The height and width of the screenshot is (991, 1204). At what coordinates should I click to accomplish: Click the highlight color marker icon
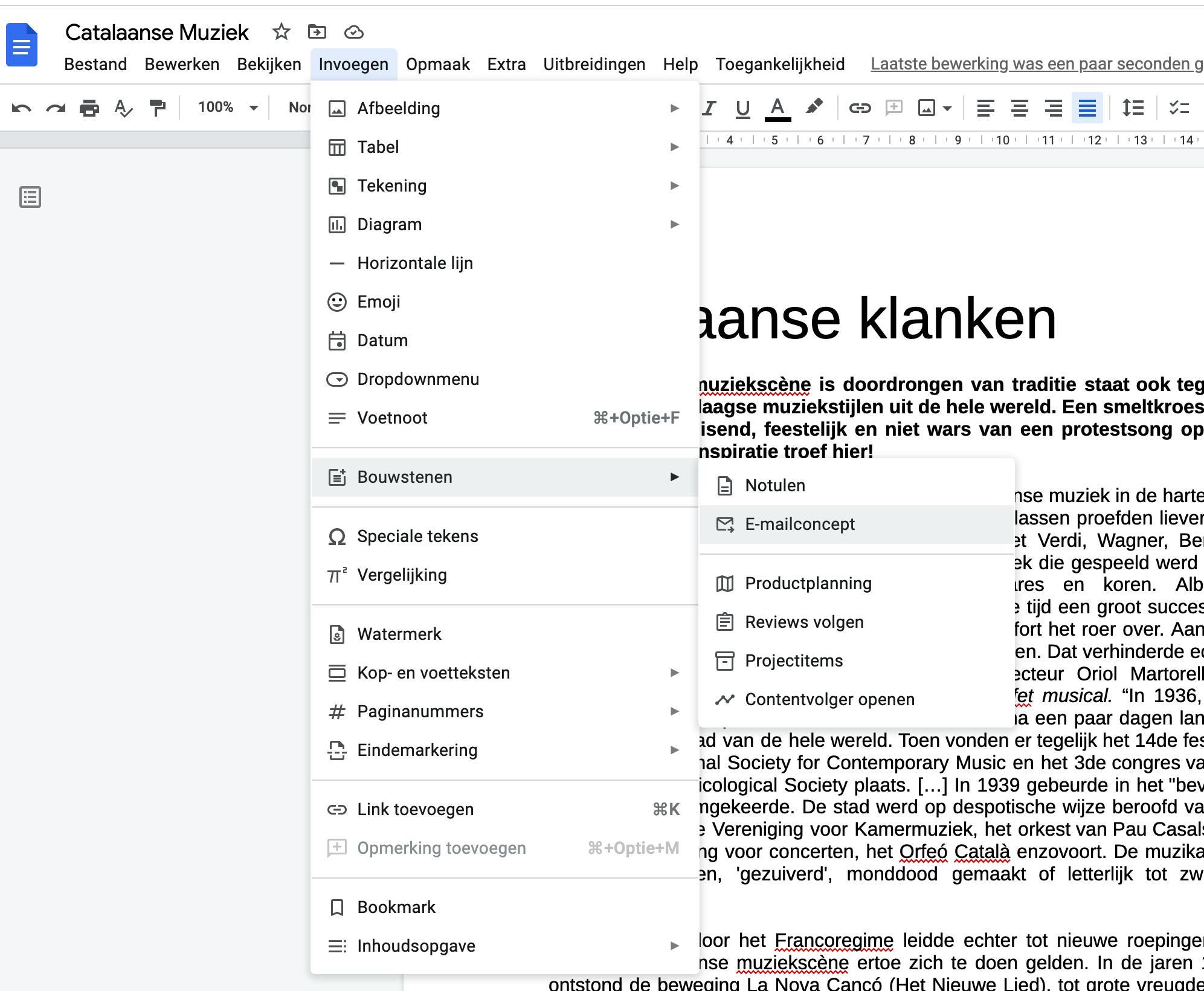click(x=814, y=108)
